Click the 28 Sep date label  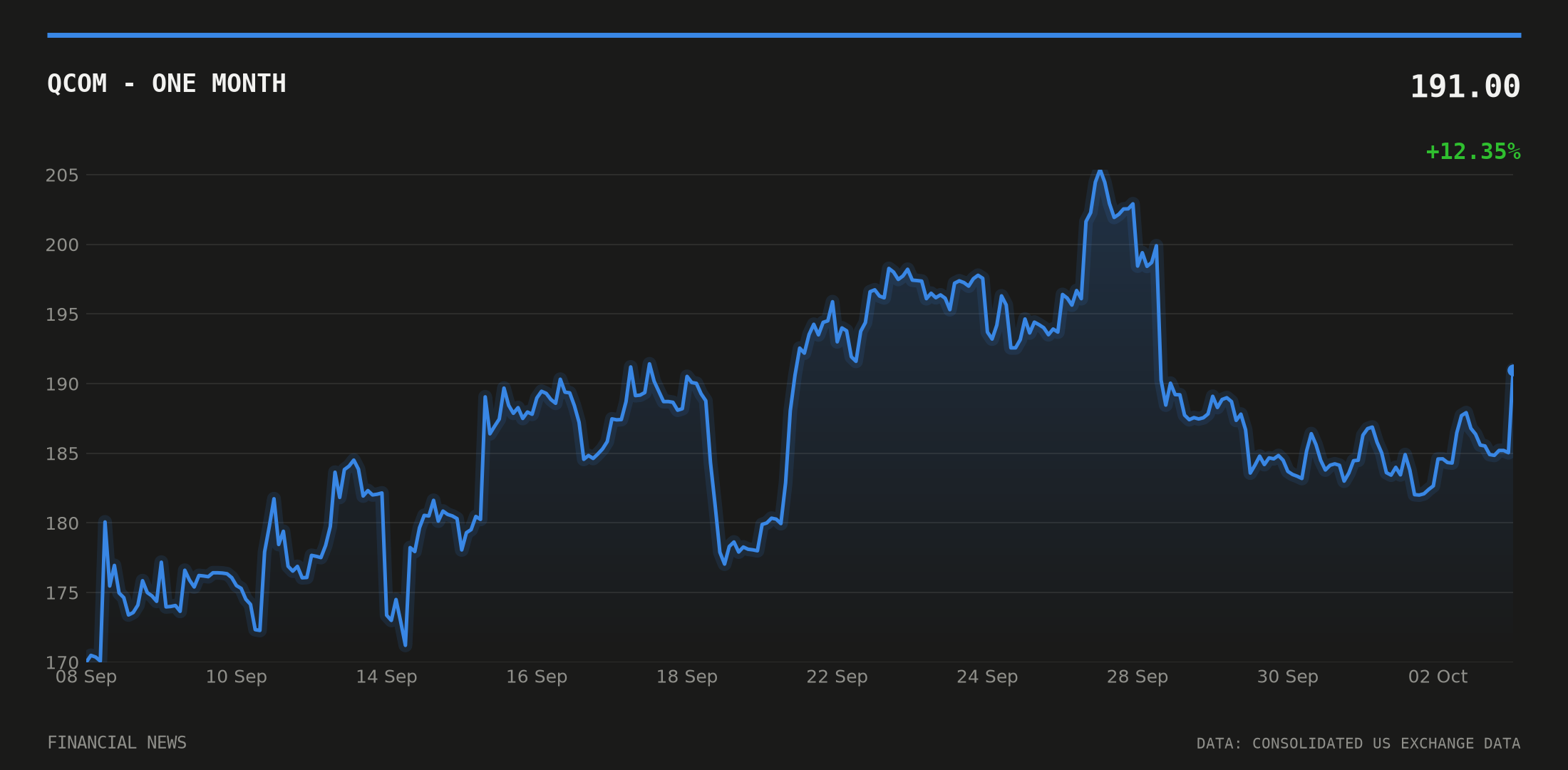[x=1138, y=677]
